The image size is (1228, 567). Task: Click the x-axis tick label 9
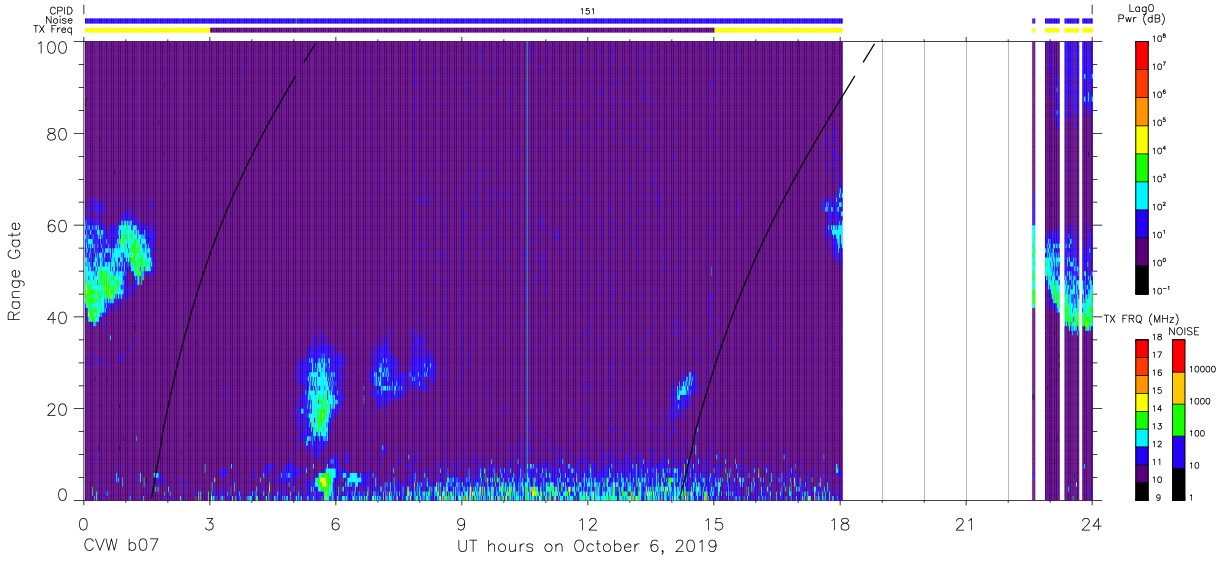[x=462, y=525]
